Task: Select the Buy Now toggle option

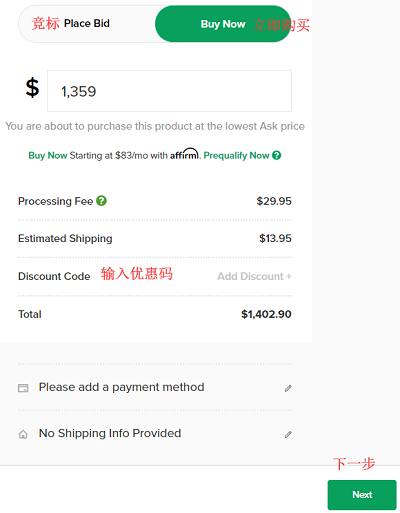Action: click(223, 24)
